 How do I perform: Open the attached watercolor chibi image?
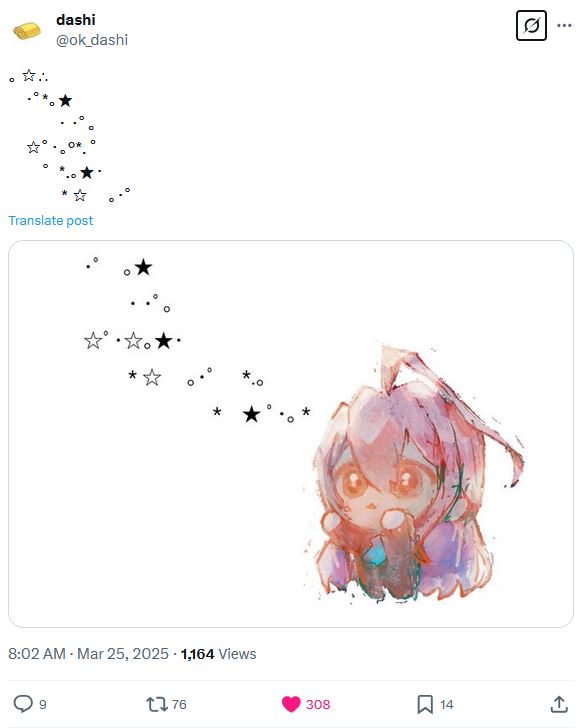[291, 434]
